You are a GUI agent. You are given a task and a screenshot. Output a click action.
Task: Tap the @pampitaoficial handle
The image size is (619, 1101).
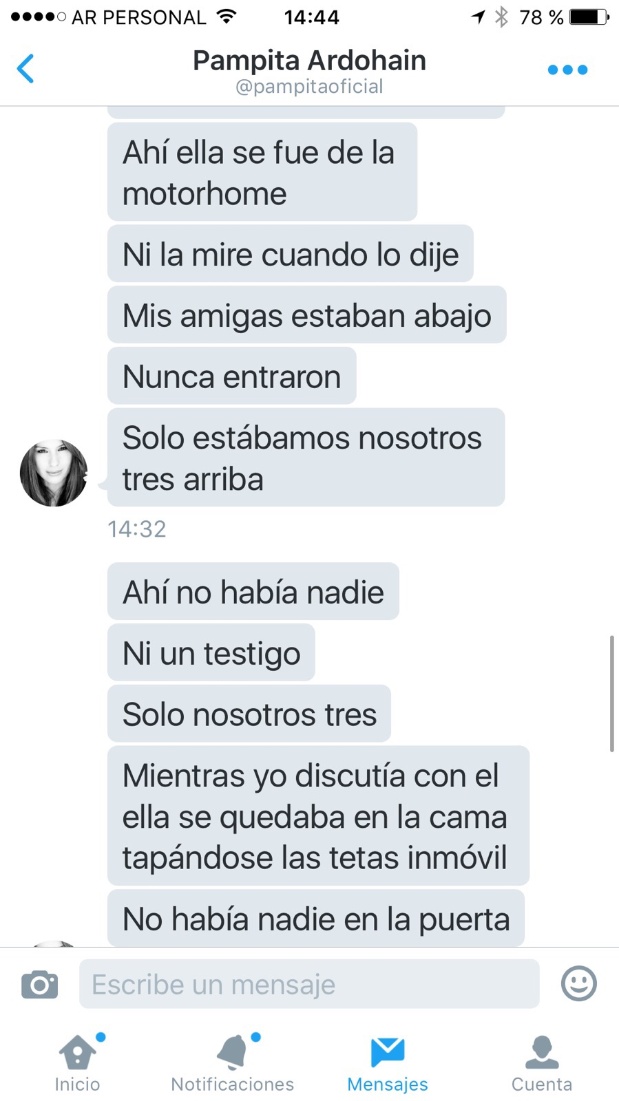click(x=310, y=87)
